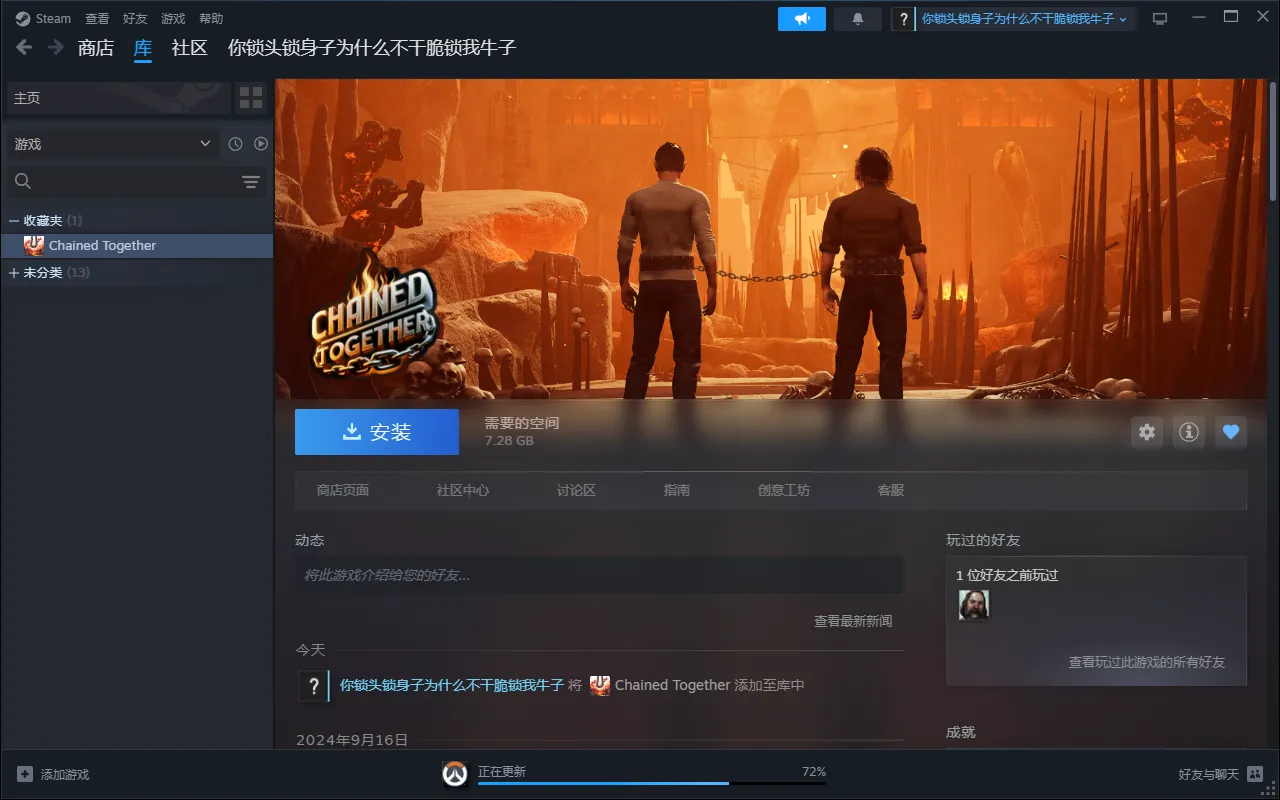
Task: Open the 查看 menu
Action: pos(97,19)
